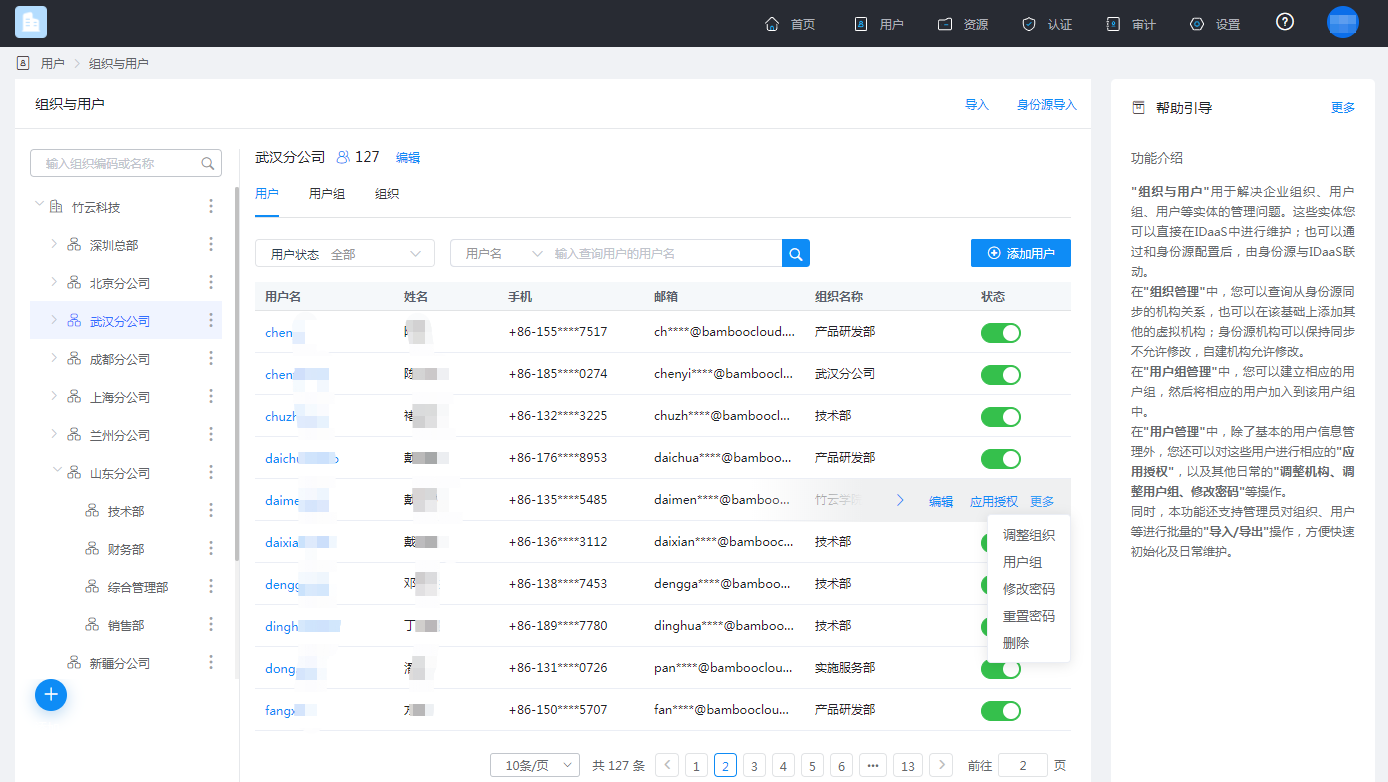The width and height of the screenshot is (1388, 782).
Task: Click 编辑 next to 武汉分公司 title
Action: (x=408, y=158)
